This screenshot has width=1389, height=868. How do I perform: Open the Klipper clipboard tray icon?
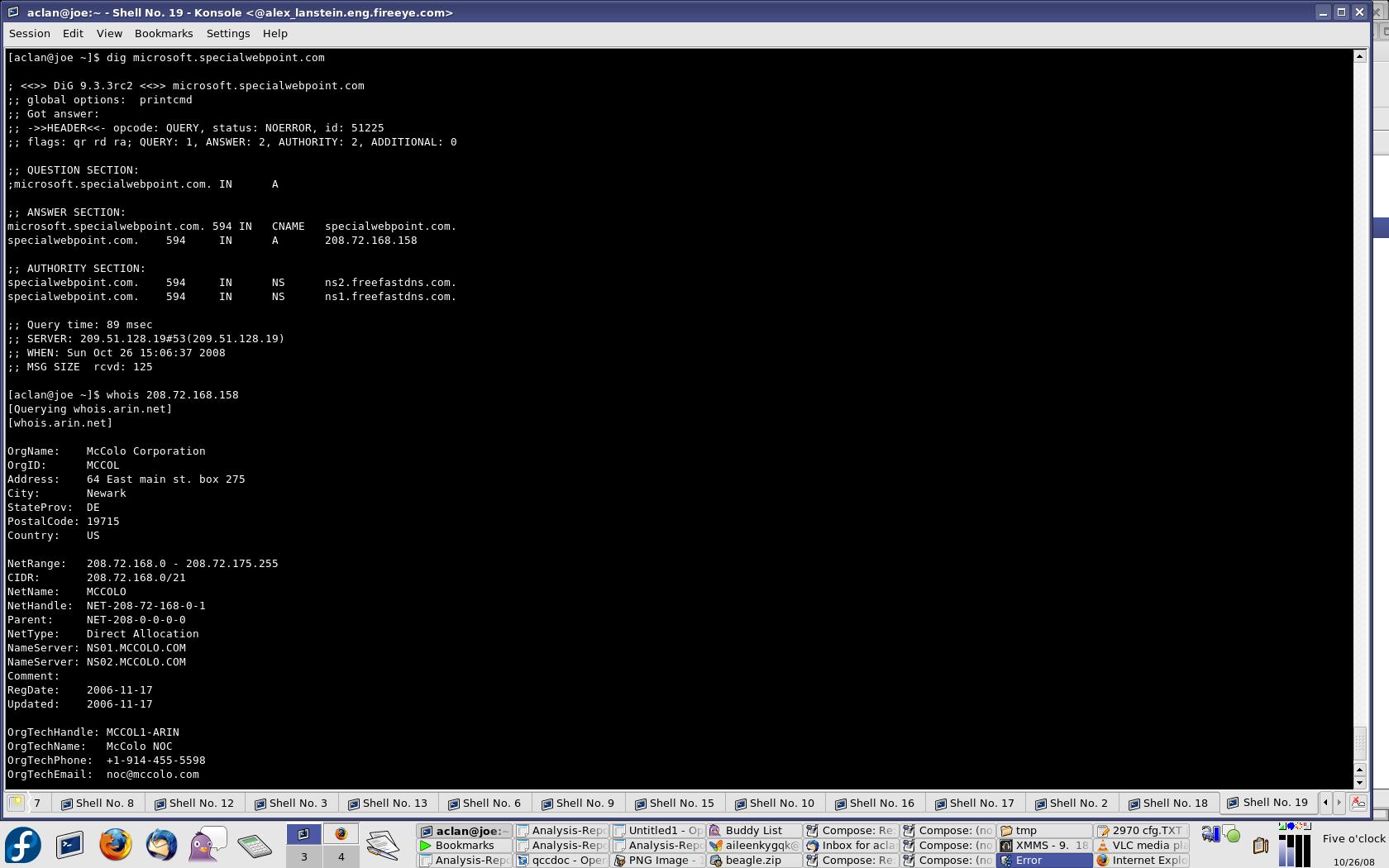pos(1260,845)
